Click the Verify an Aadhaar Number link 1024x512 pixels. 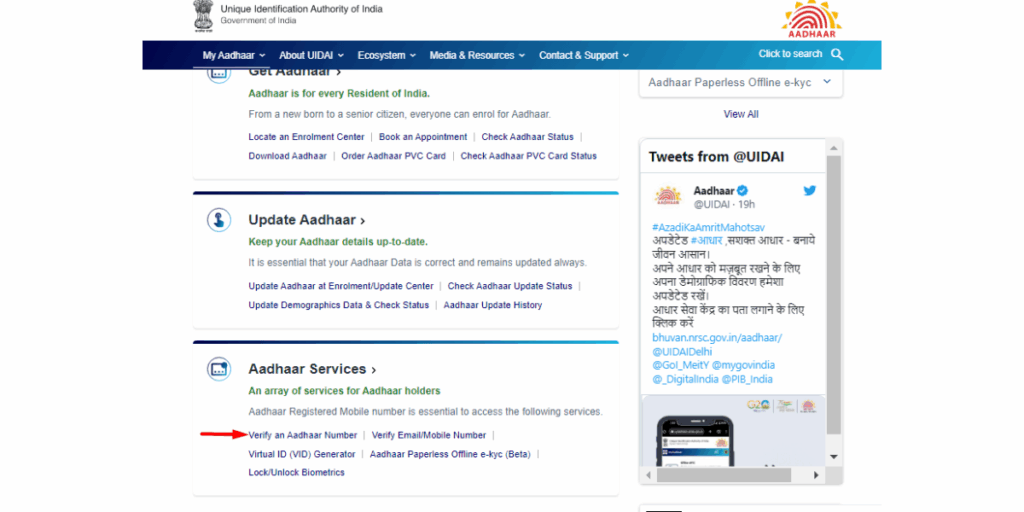(302, 435)
